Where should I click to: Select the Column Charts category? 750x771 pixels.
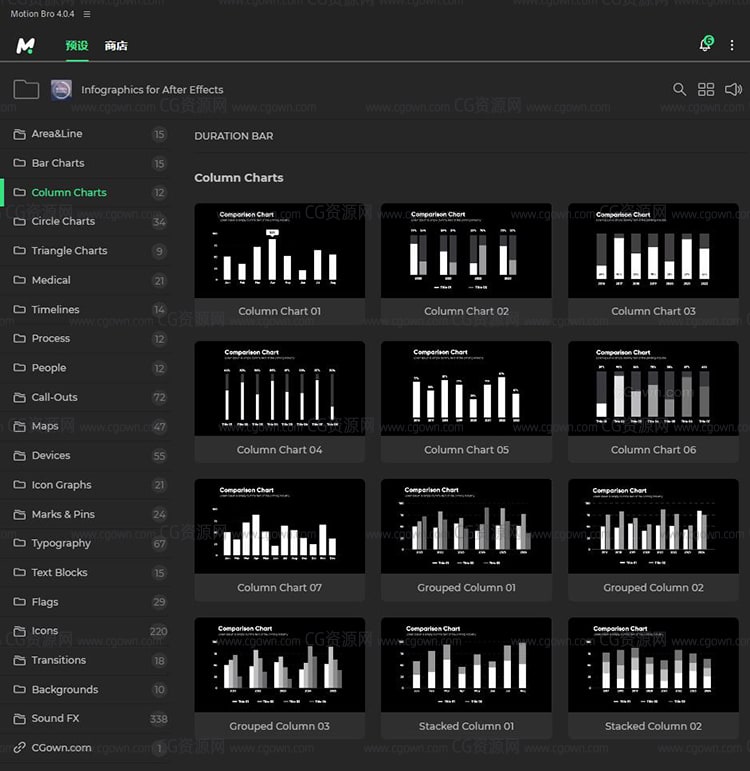click(x=85, y=192)
